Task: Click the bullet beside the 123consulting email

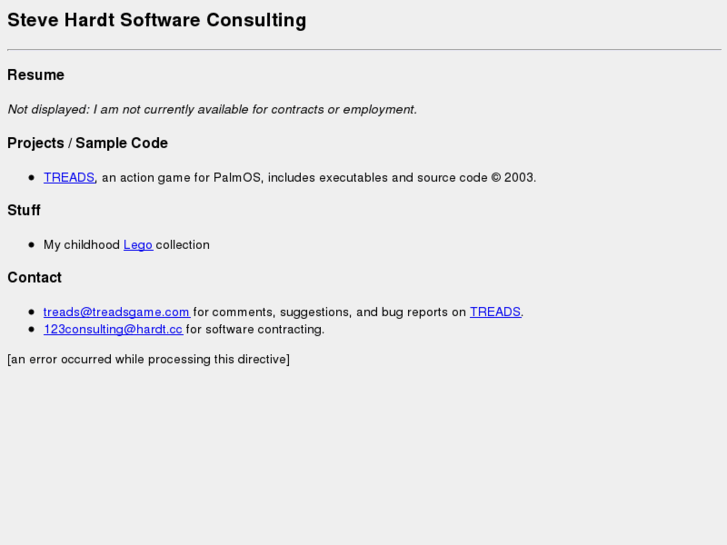Action: (x=32, y=329)
